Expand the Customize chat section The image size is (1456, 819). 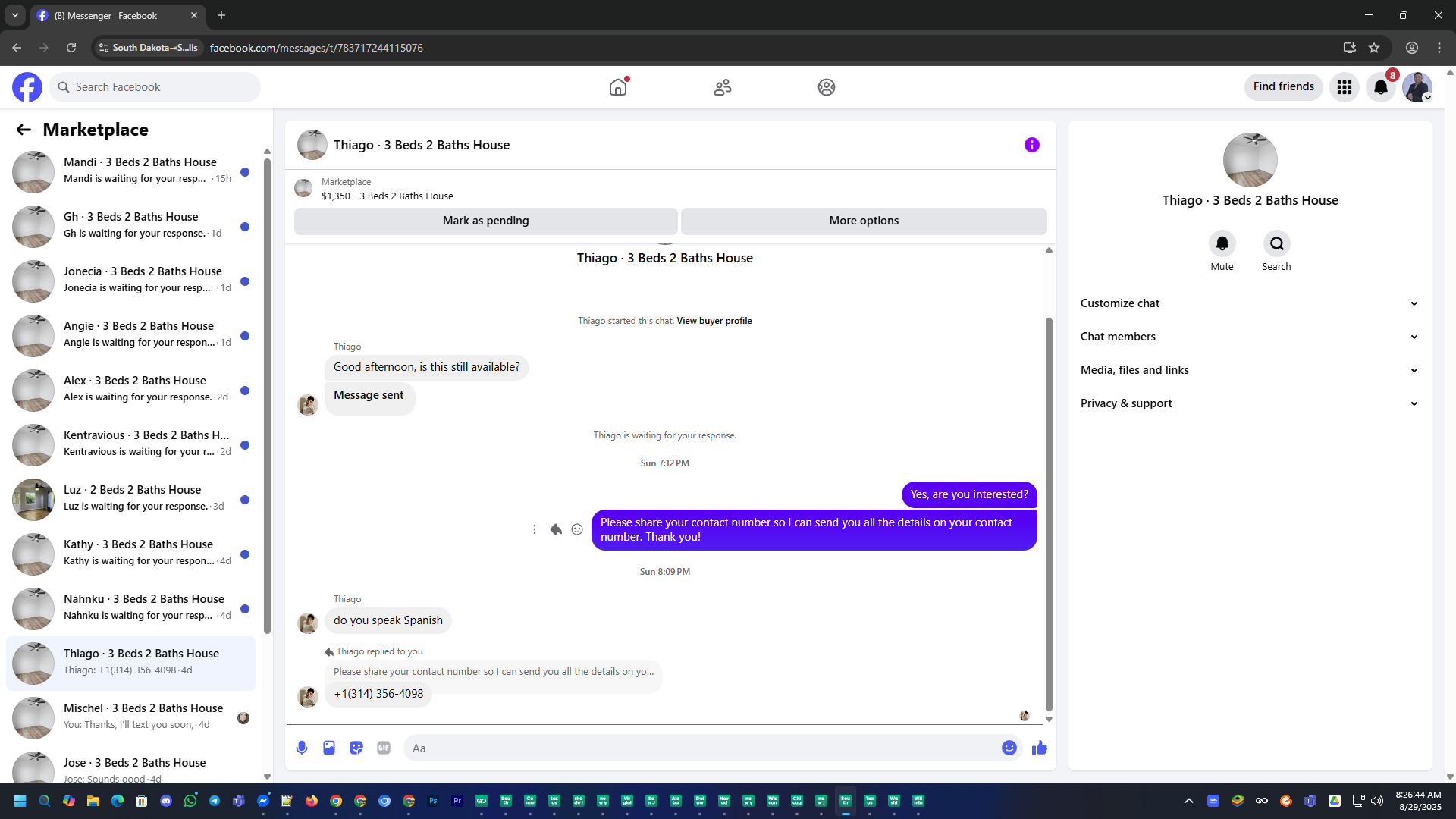pyautogui.click(x=1250, y=303)
